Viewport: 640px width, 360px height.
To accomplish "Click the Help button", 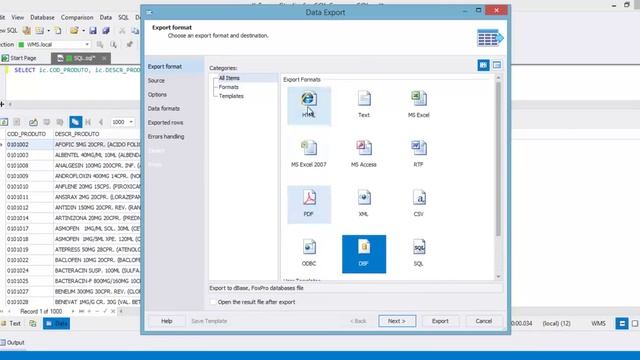I will click(167, 321).
